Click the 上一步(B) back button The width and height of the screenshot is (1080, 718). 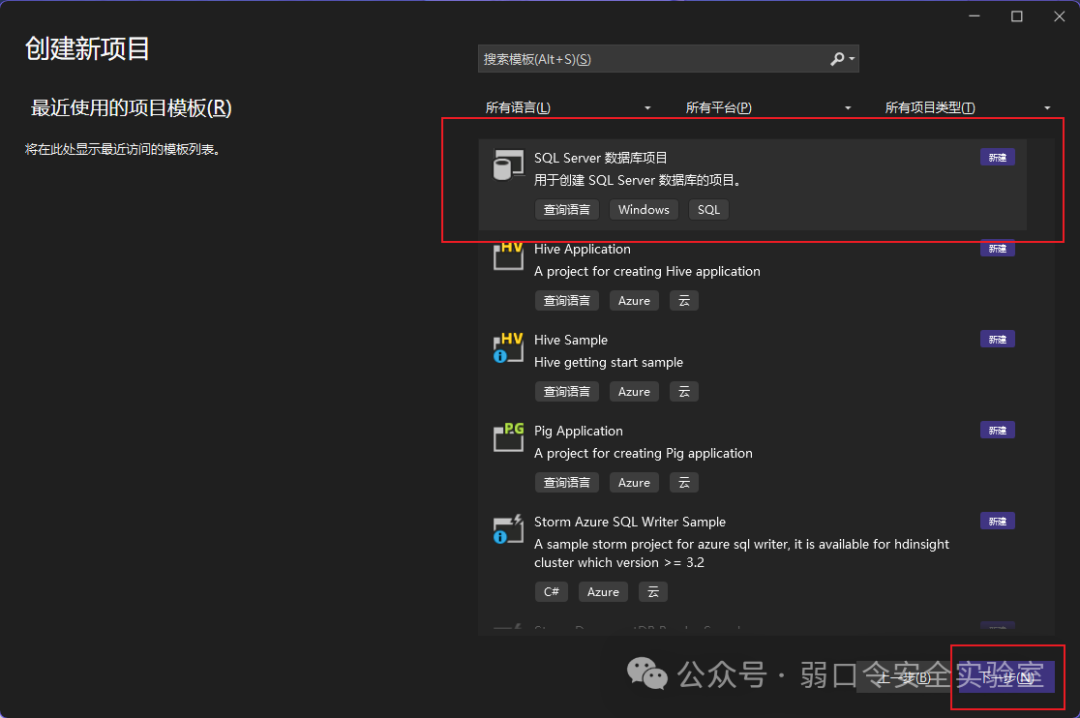[x=905, y=678]
